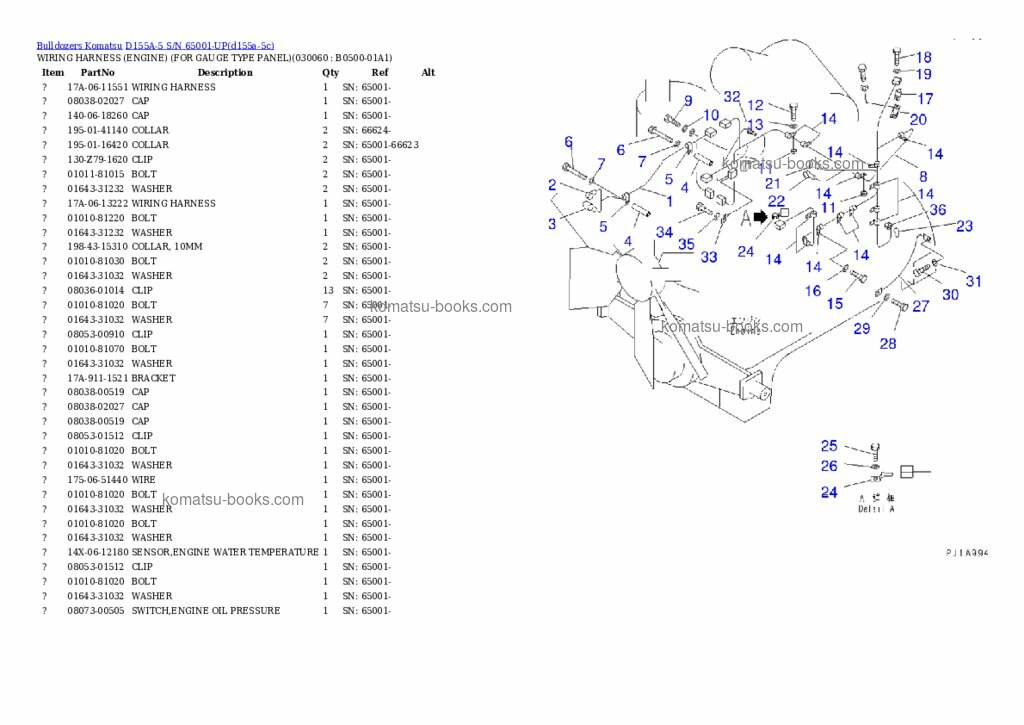Screen dimensions: 1024x725
Task: Click callout number 32 on the diagram
Action: pyautogui.click(x=732, y=97)
